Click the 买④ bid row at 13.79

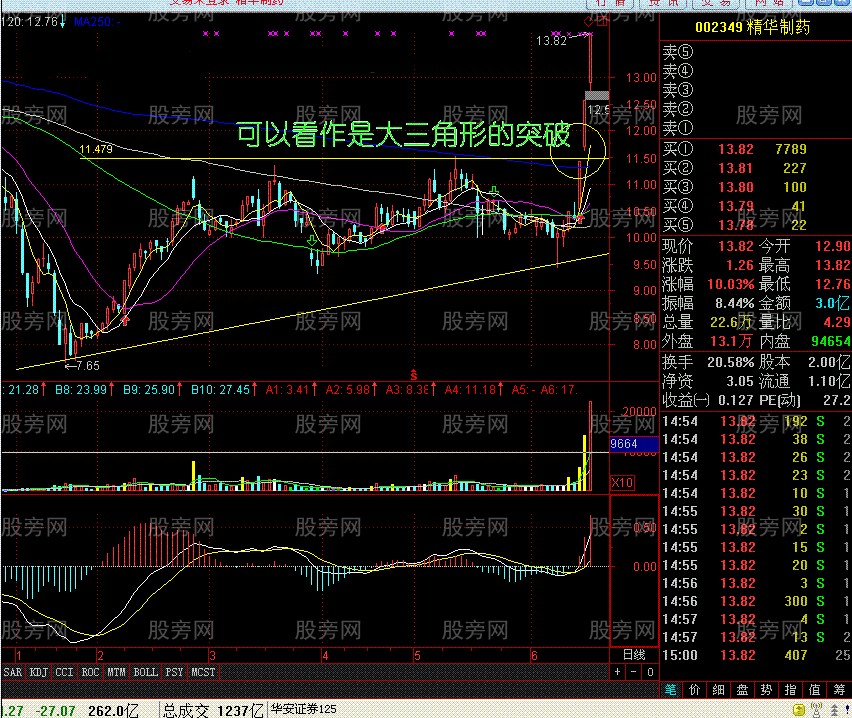[x=756, y=206]
